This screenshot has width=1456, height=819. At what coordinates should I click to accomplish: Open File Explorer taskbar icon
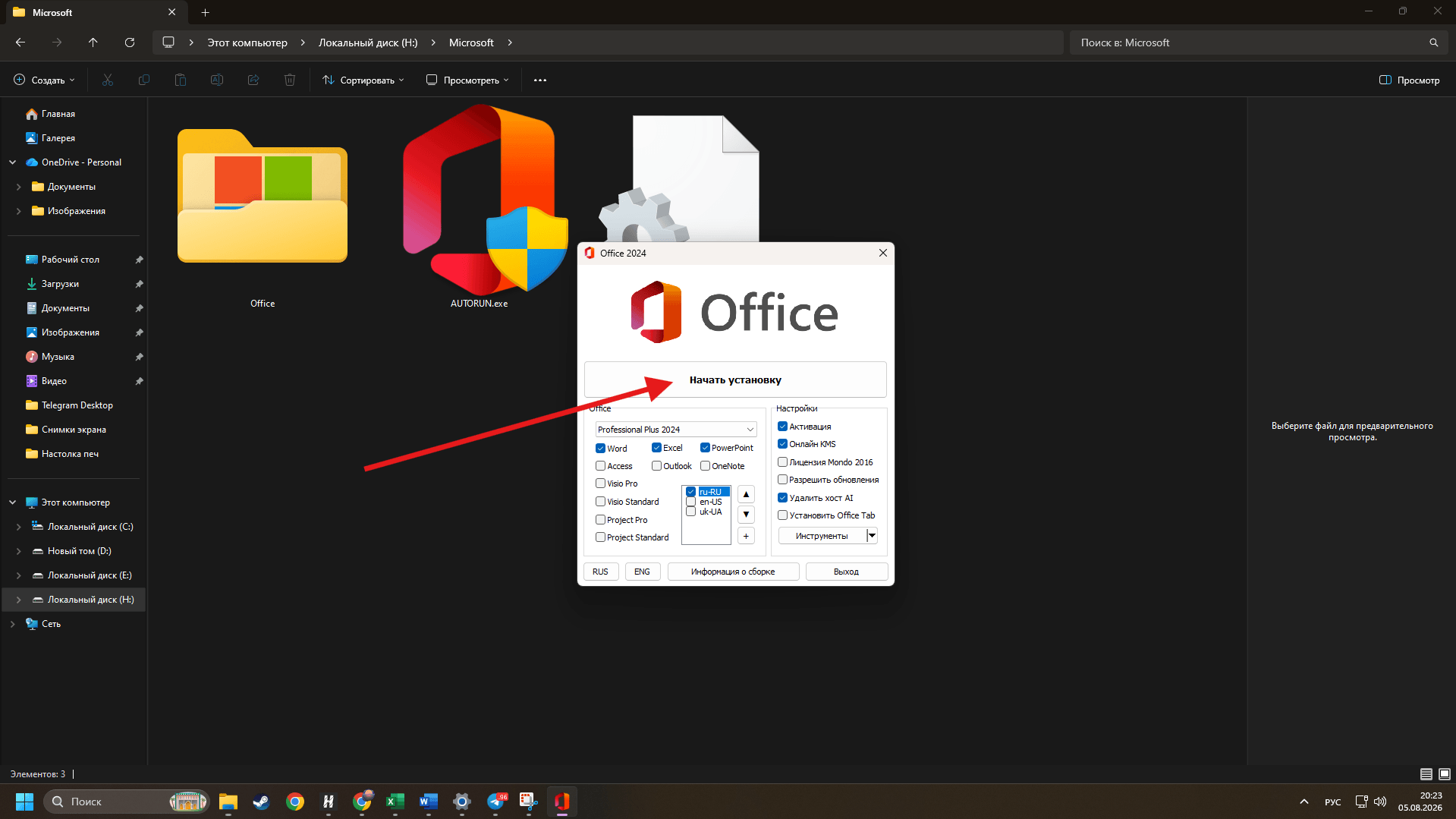pos(228,801)
